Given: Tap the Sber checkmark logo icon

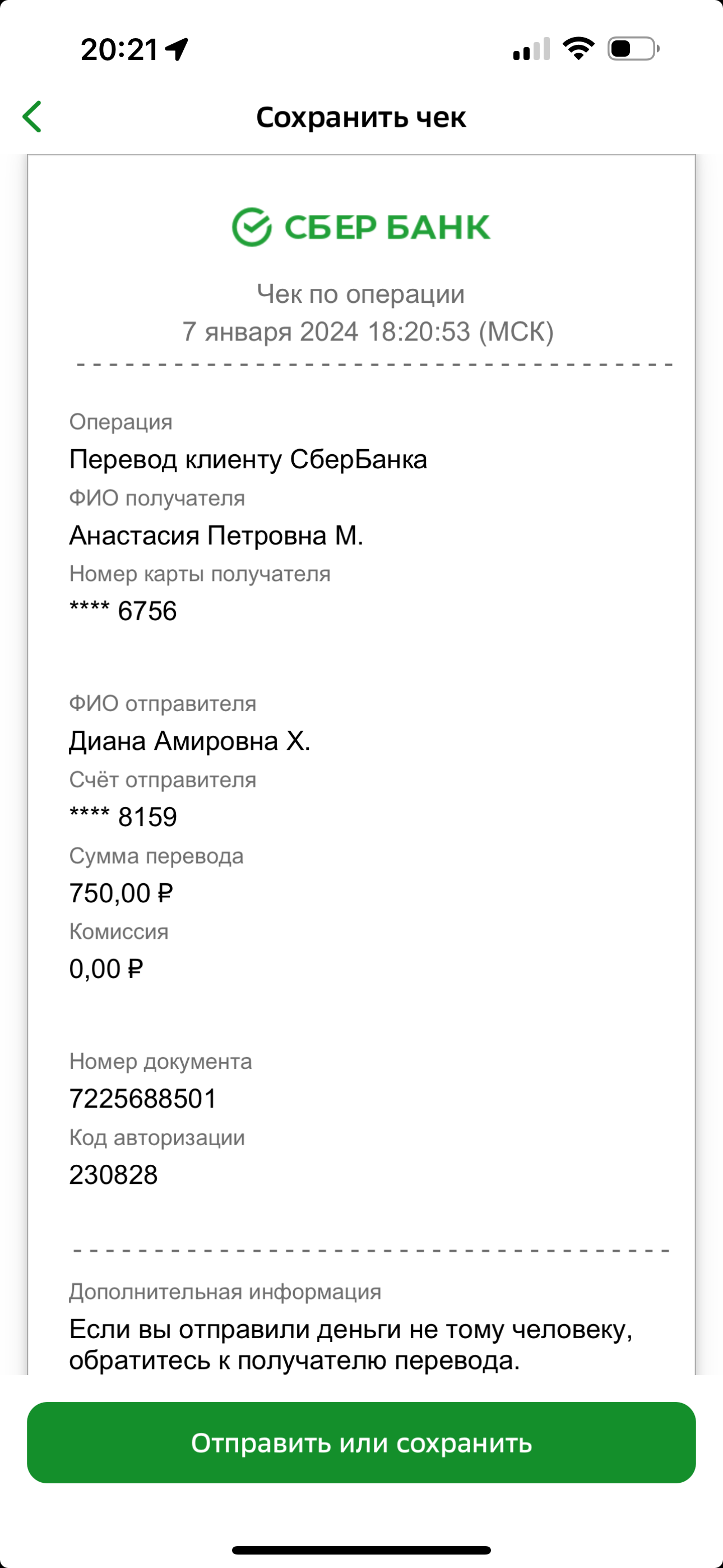Looking at the screenshot, I should pos(251,227).
